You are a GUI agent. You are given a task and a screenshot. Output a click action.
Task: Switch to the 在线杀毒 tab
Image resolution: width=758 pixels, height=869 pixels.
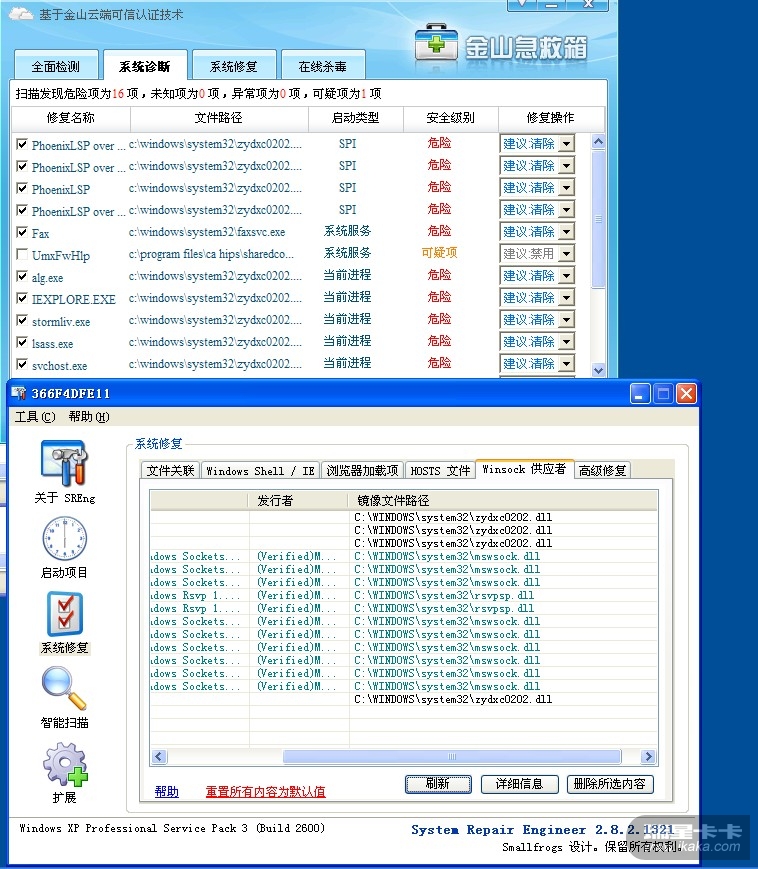(322, 67)
